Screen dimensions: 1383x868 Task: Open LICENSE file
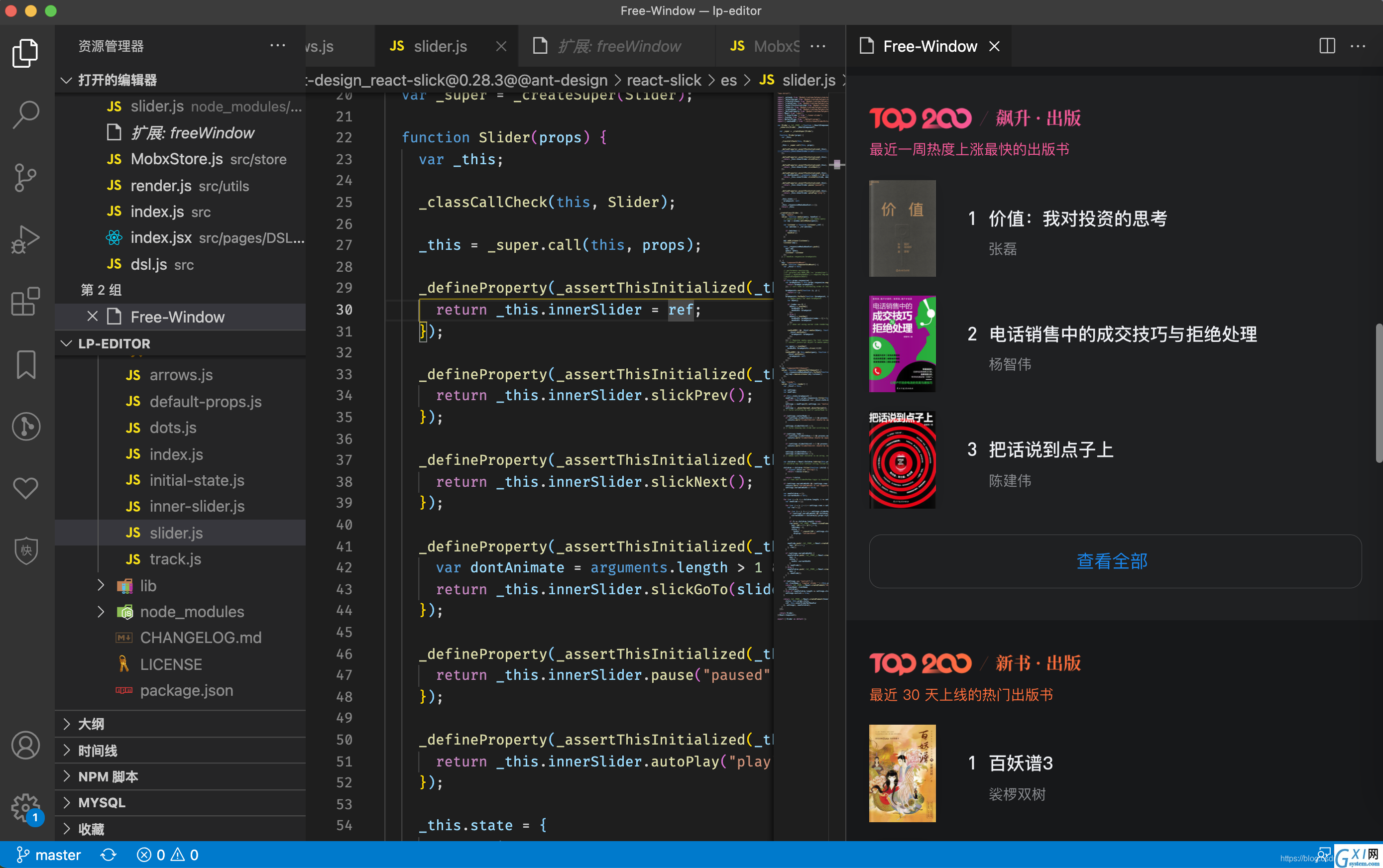pos(180,664)
